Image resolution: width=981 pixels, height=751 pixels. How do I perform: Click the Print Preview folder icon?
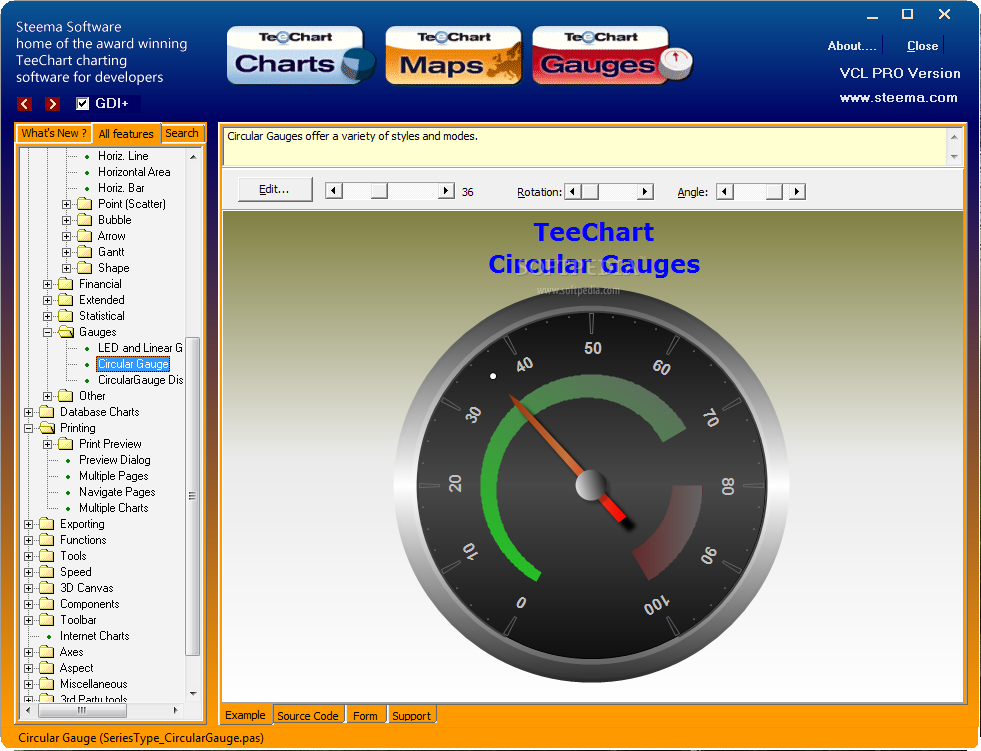(x=66, y=444)
